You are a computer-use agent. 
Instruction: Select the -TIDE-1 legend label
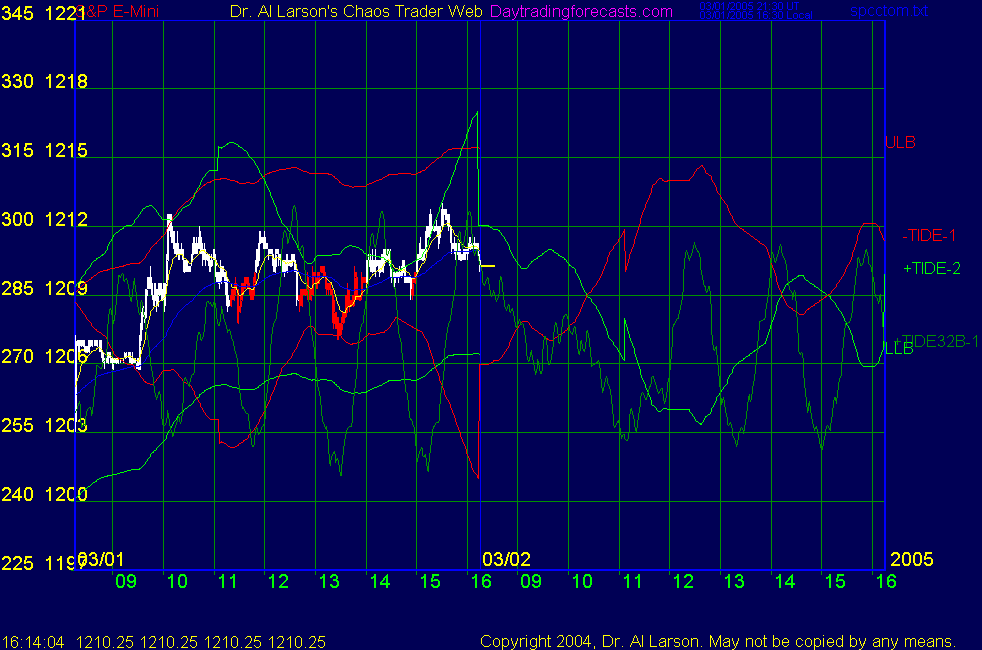929,236
